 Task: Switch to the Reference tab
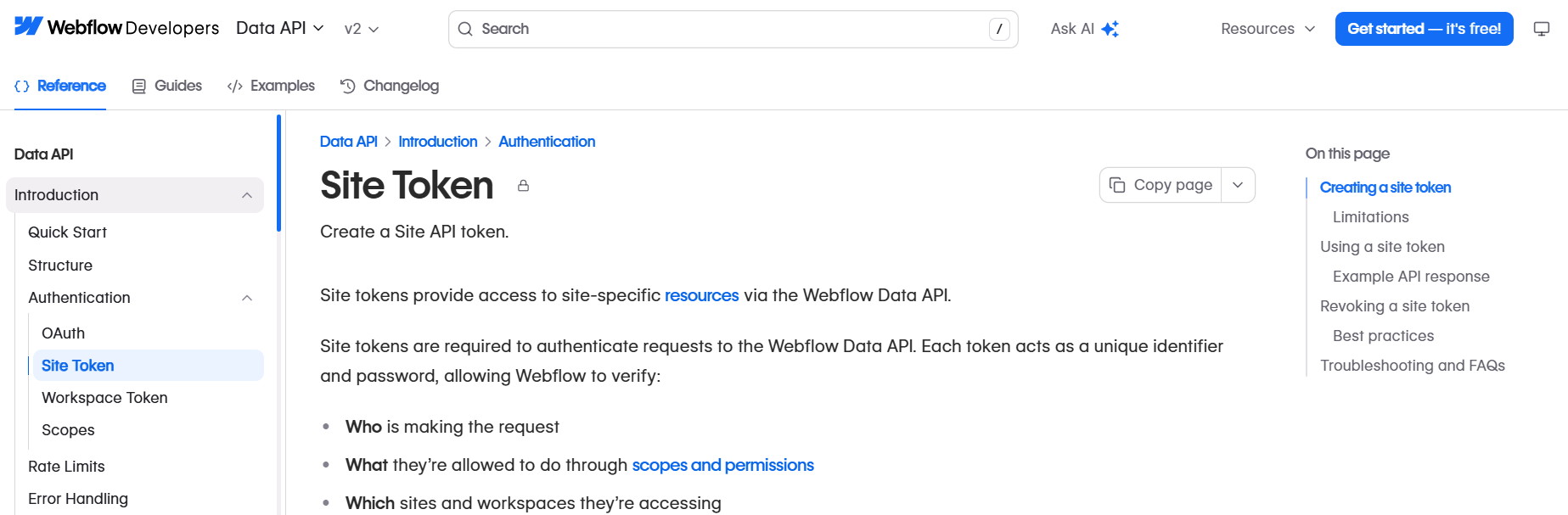[x=59, y=86]
